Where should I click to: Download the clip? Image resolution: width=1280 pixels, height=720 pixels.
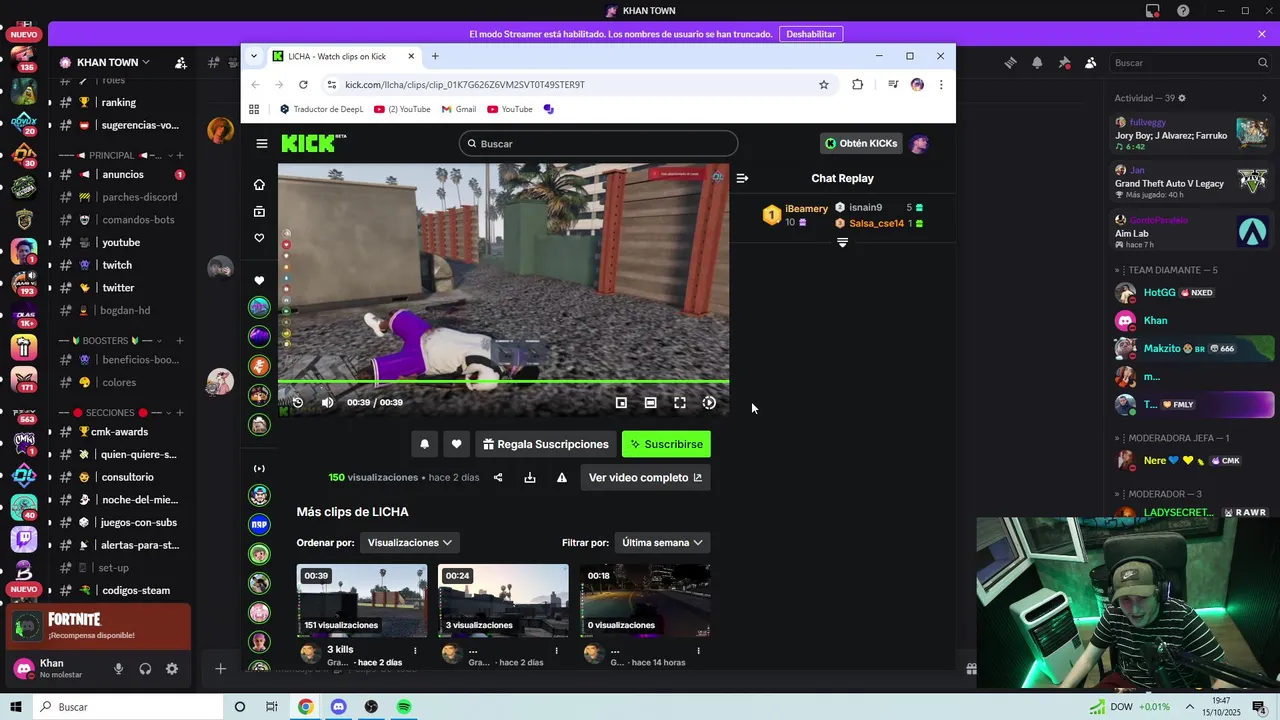[530, 478]
